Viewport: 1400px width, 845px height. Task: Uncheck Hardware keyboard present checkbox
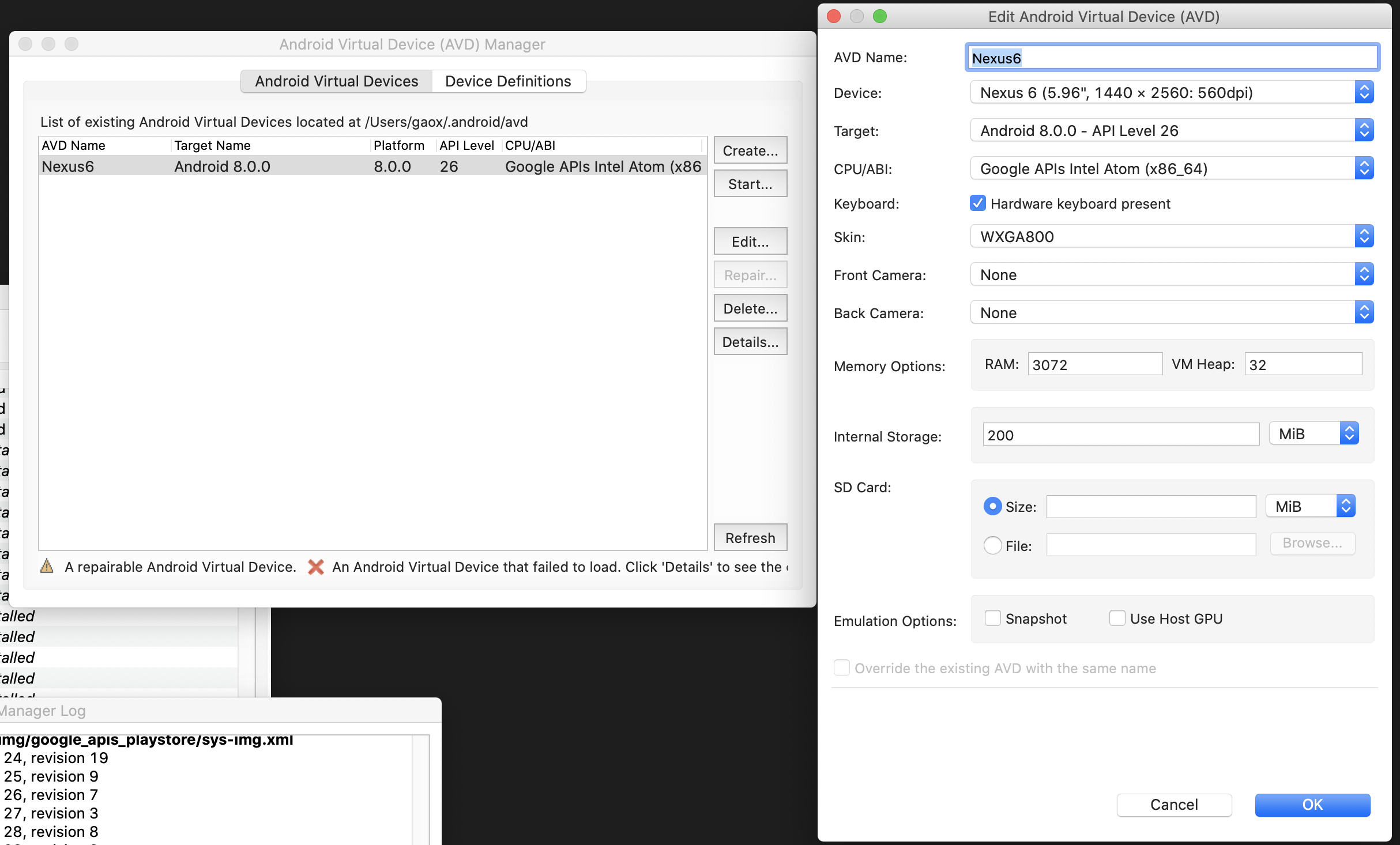(978, 203)
